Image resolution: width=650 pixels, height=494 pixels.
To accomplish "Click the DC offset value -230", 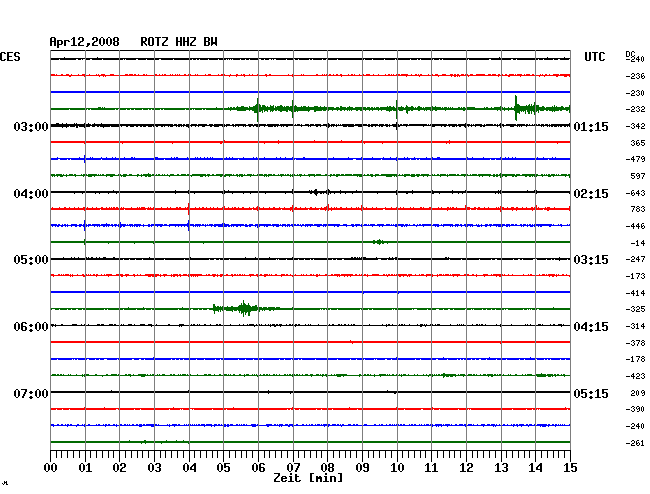I will click(x=635, y=93).
